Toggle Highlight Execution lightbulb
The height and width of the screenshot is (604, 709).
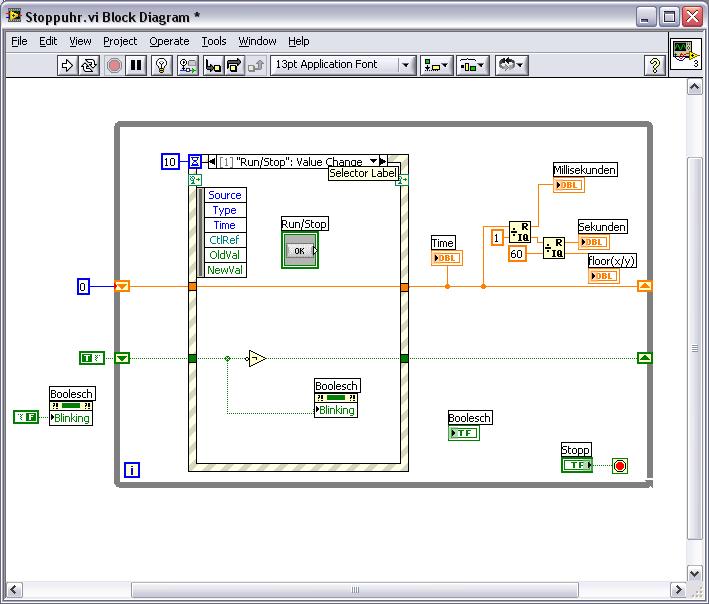(x=162, y=65)
